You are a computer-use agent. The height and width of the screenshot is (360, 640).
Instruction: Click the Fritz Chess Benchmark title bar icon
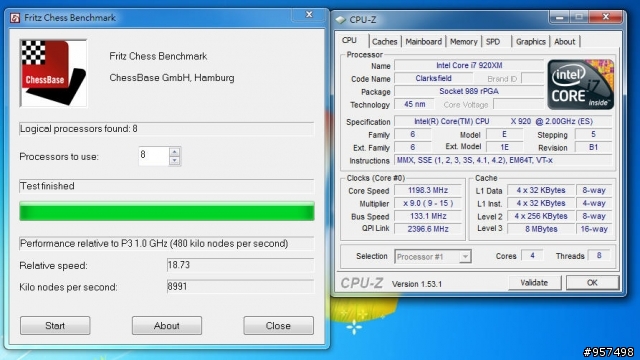click(x=15, y=18)
